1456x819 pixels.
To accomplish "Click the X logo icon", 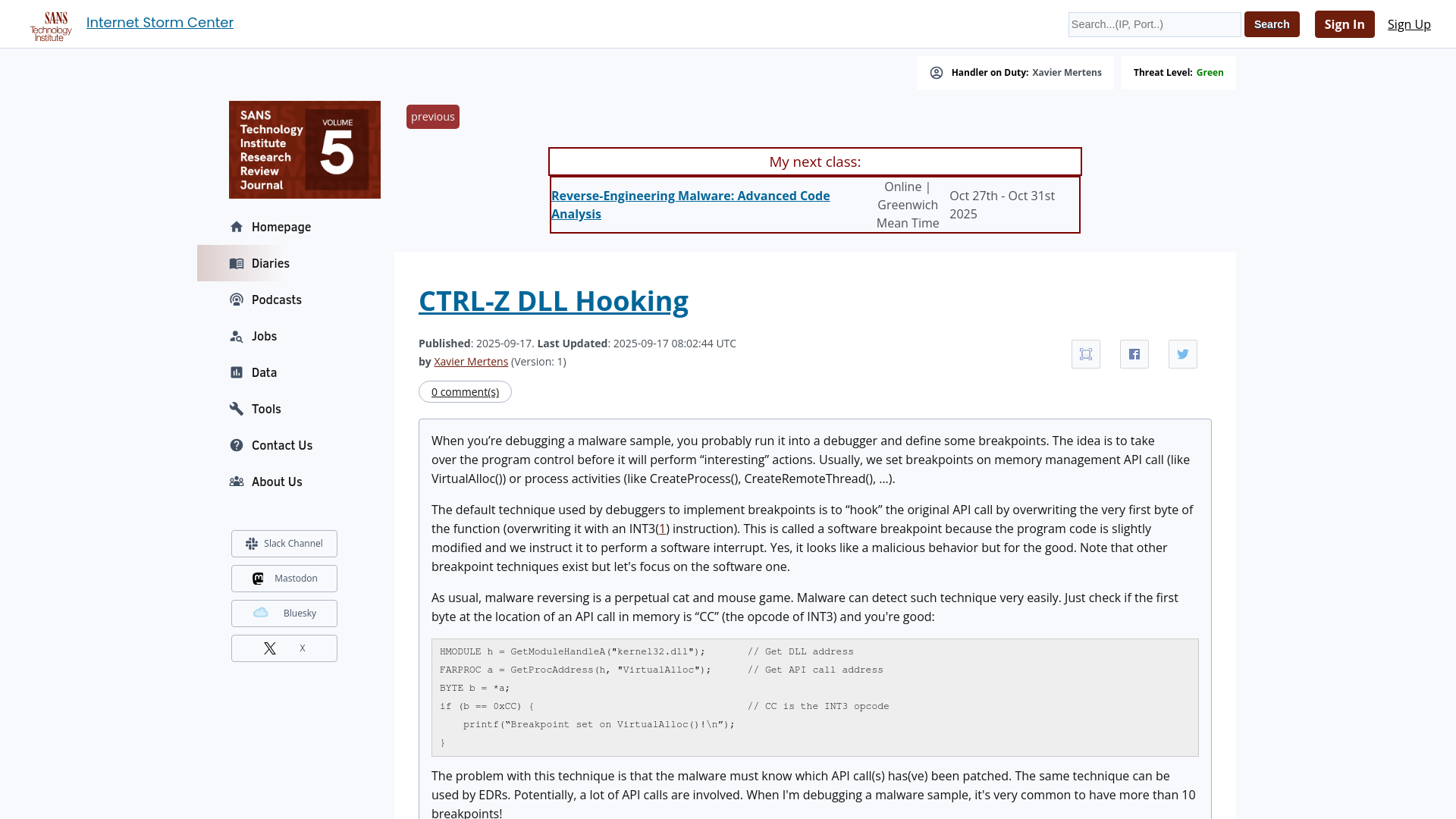I will [270, 648].
